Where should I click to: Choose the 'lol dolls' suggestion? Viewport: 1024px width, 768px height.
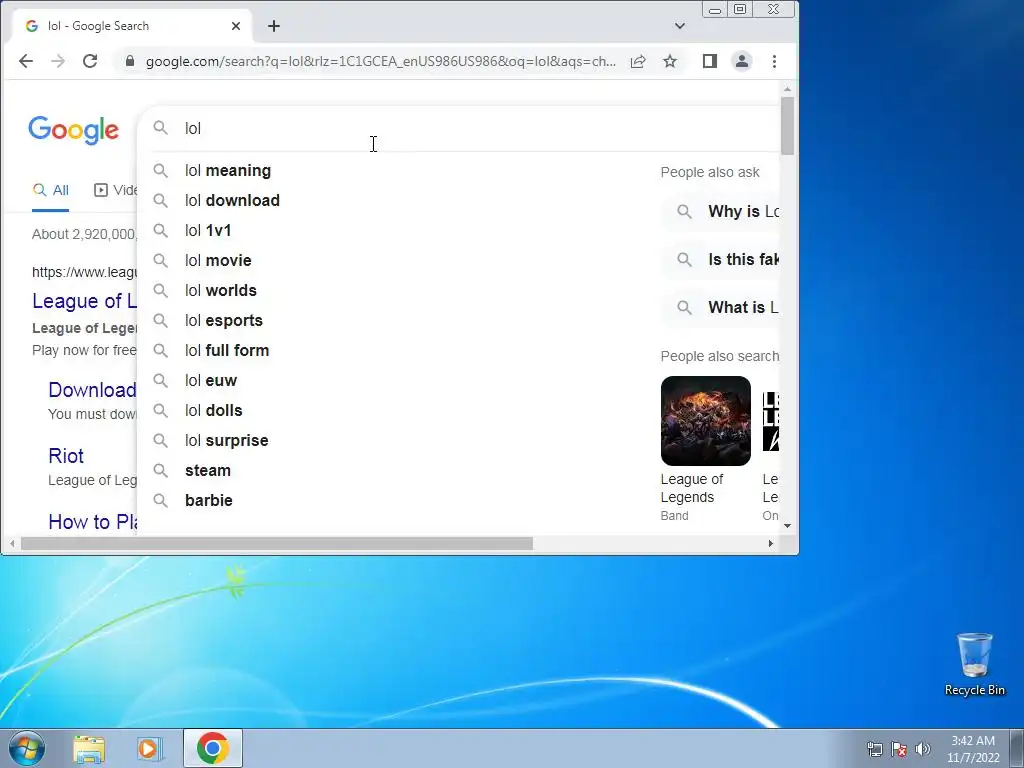coord(458,411)
